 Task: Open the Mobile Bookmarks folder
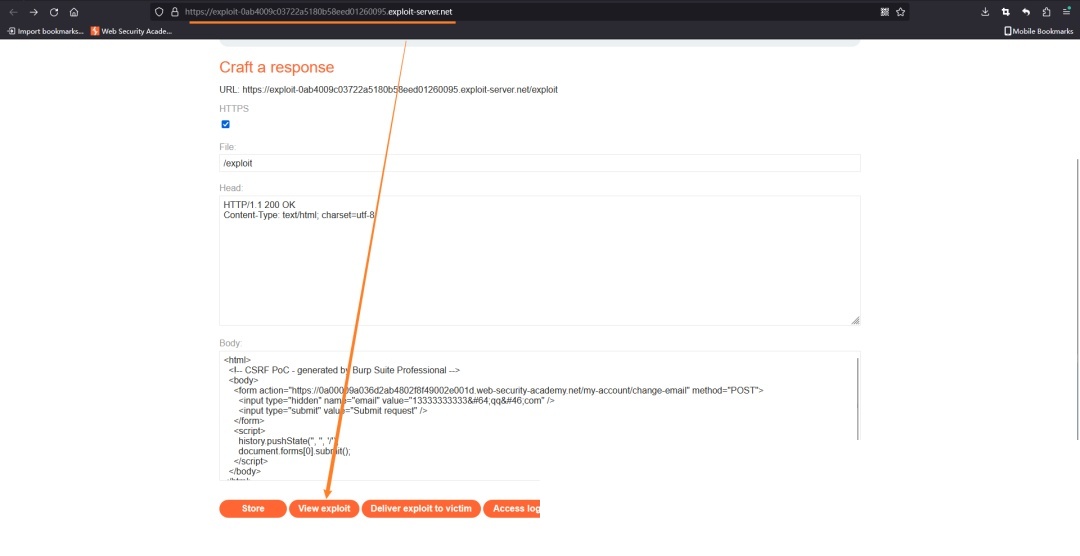pyautogui.click(x=1039, y=31)
